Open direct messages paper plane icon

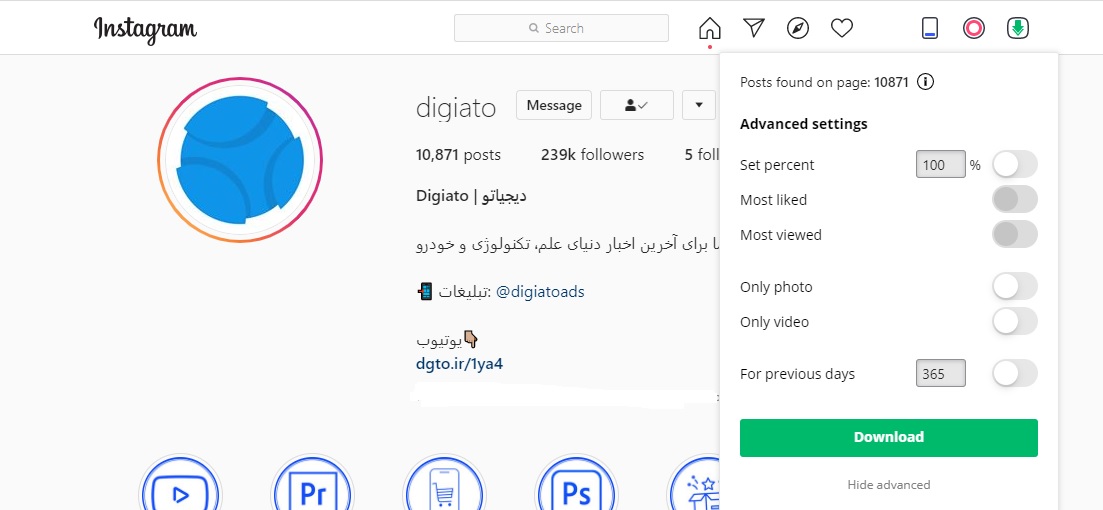point(753,28)
